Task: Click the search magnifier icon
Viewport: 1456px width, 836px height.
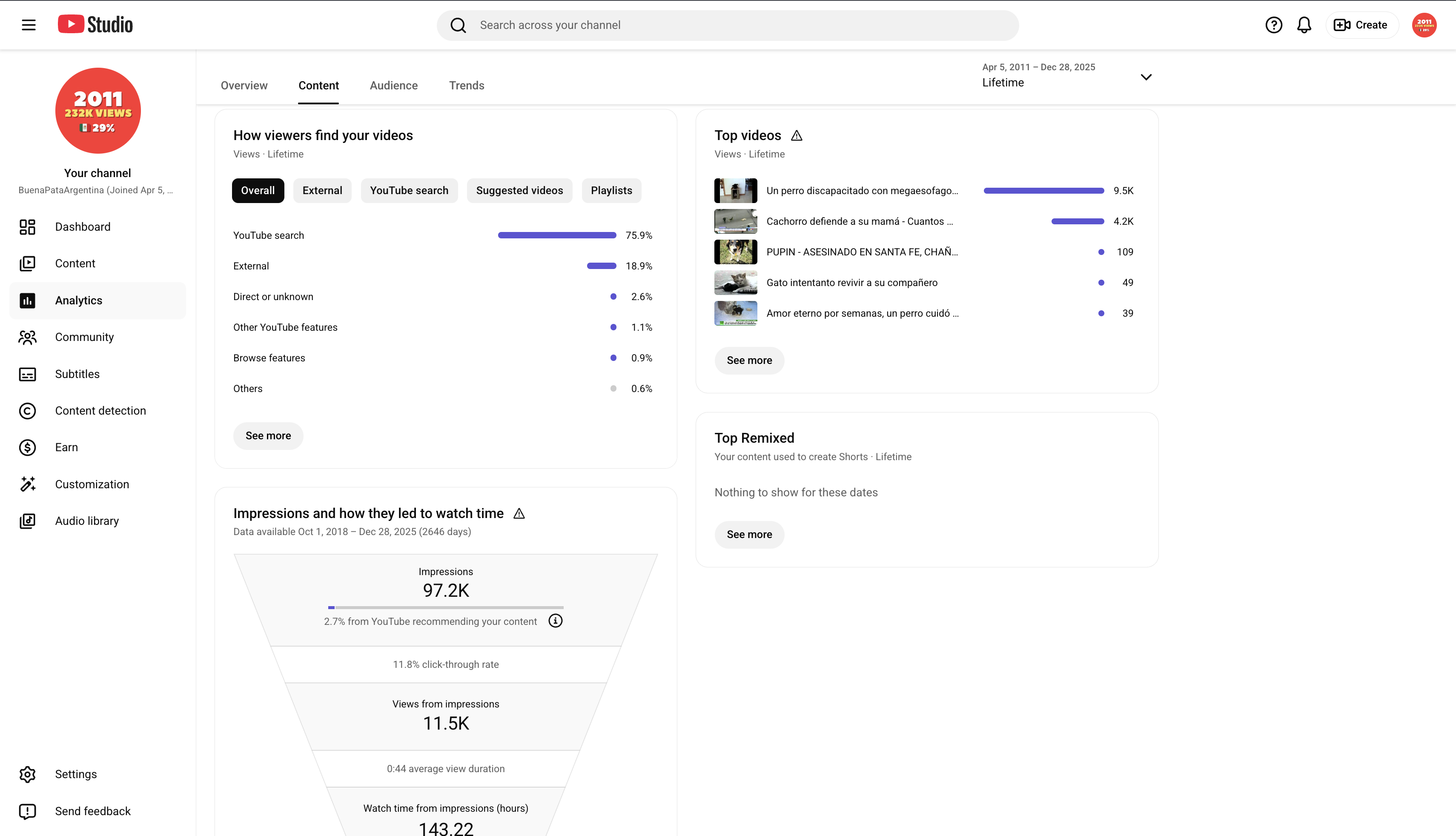Action: pyautogui.click(x=458, y=25)
